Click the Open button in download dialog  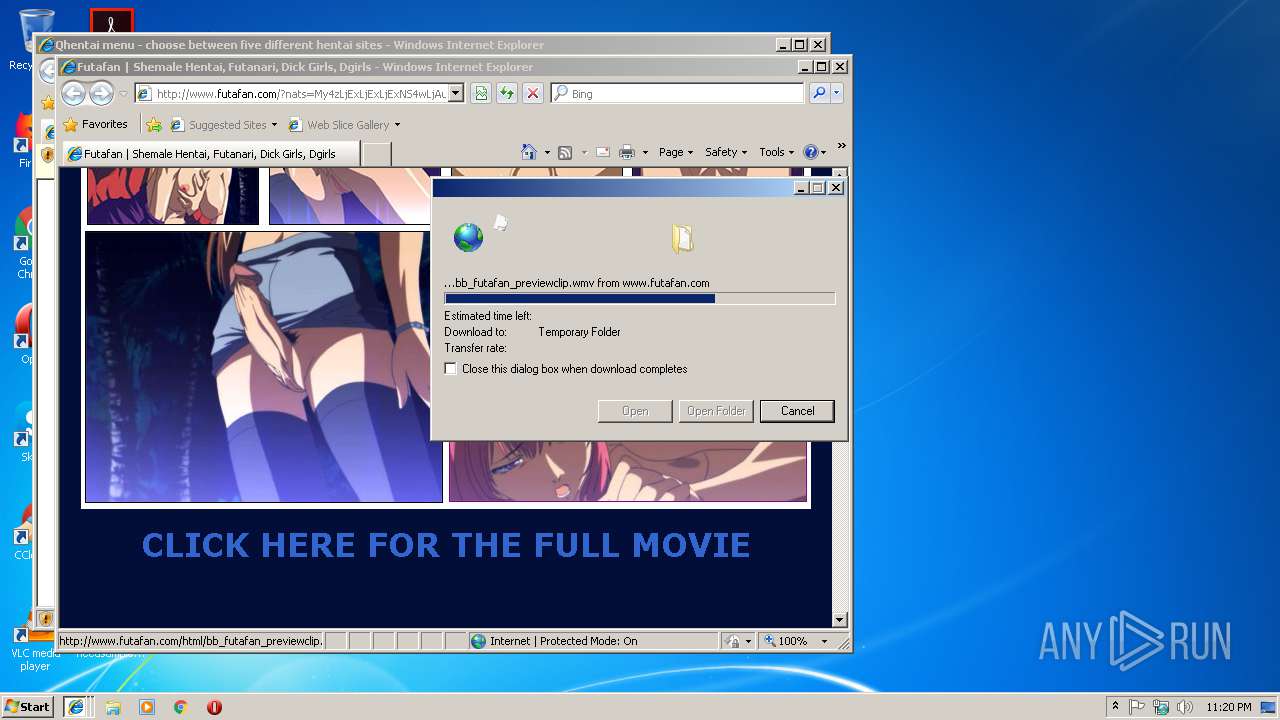[x=635, y=411]
